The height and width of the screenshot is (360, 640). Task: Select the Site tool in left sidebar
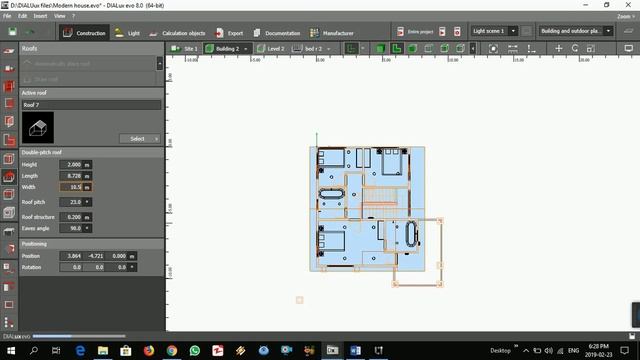point(9,51)
